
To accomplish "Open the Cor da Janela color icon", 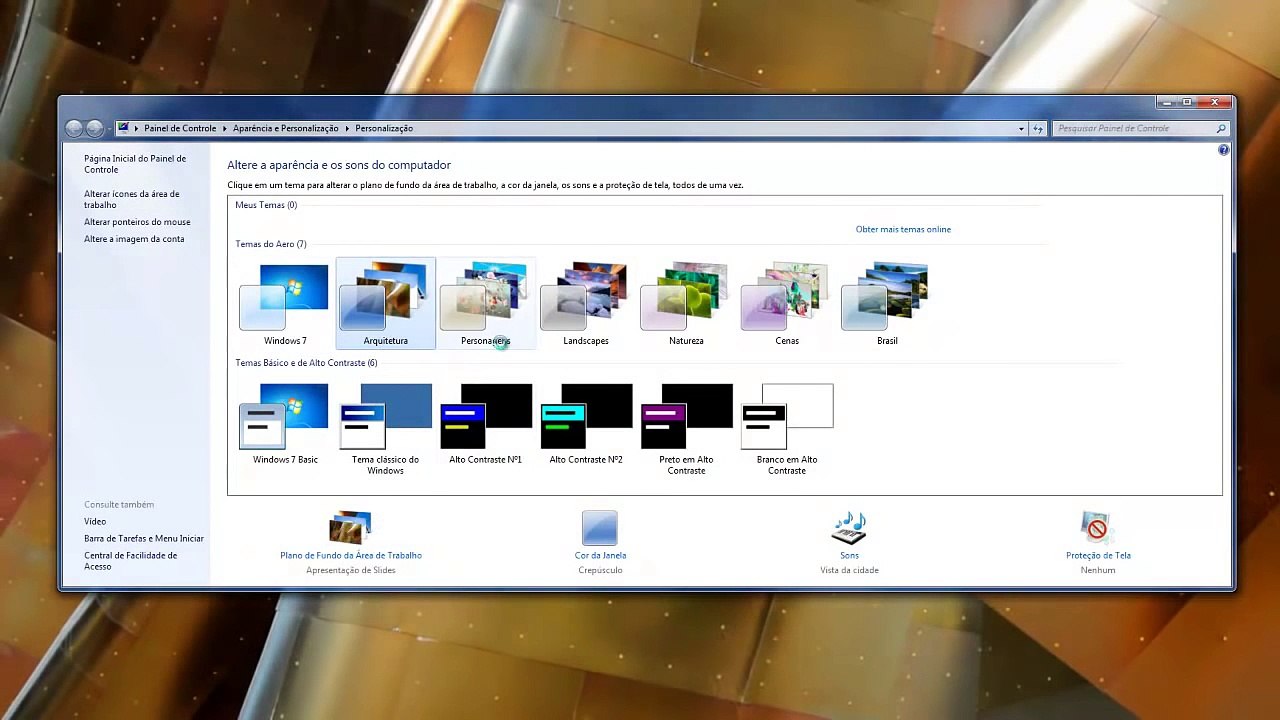I will pyautogui.click(x=600, y=528).
